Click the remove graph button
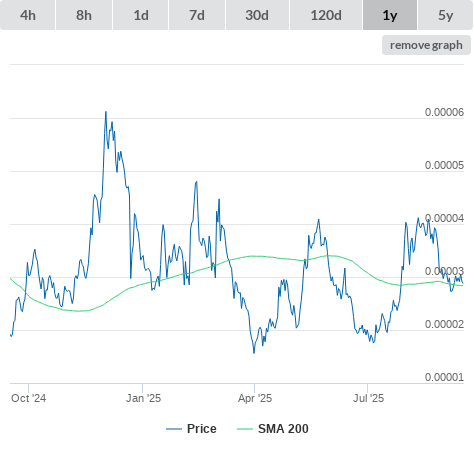Image resolution: width=474 pixels, height=455 pixels. 426,45
